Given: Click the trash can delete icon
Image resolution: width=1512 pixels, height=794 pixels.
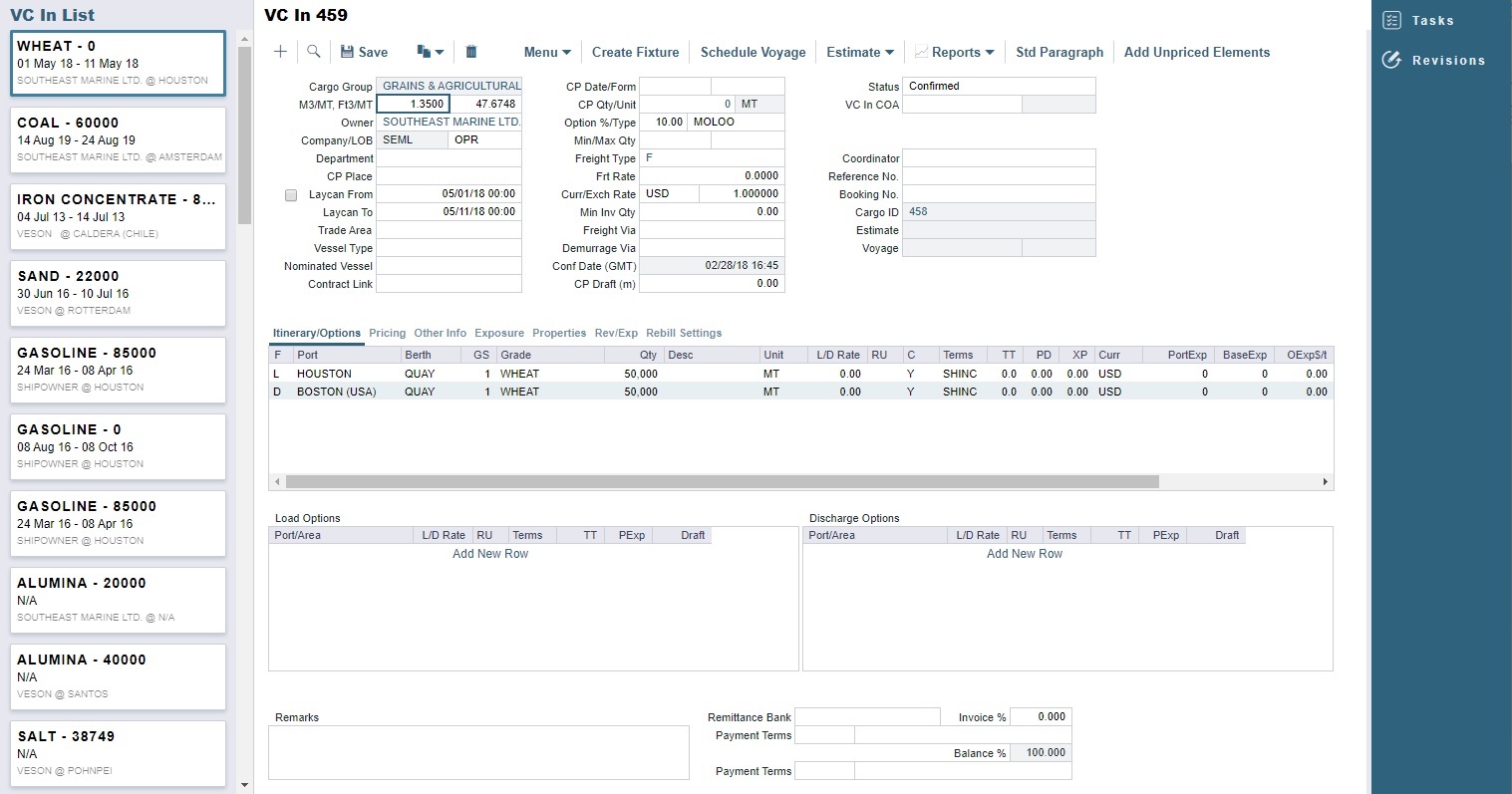Looking at the screenshot, I should click(471, 52).
